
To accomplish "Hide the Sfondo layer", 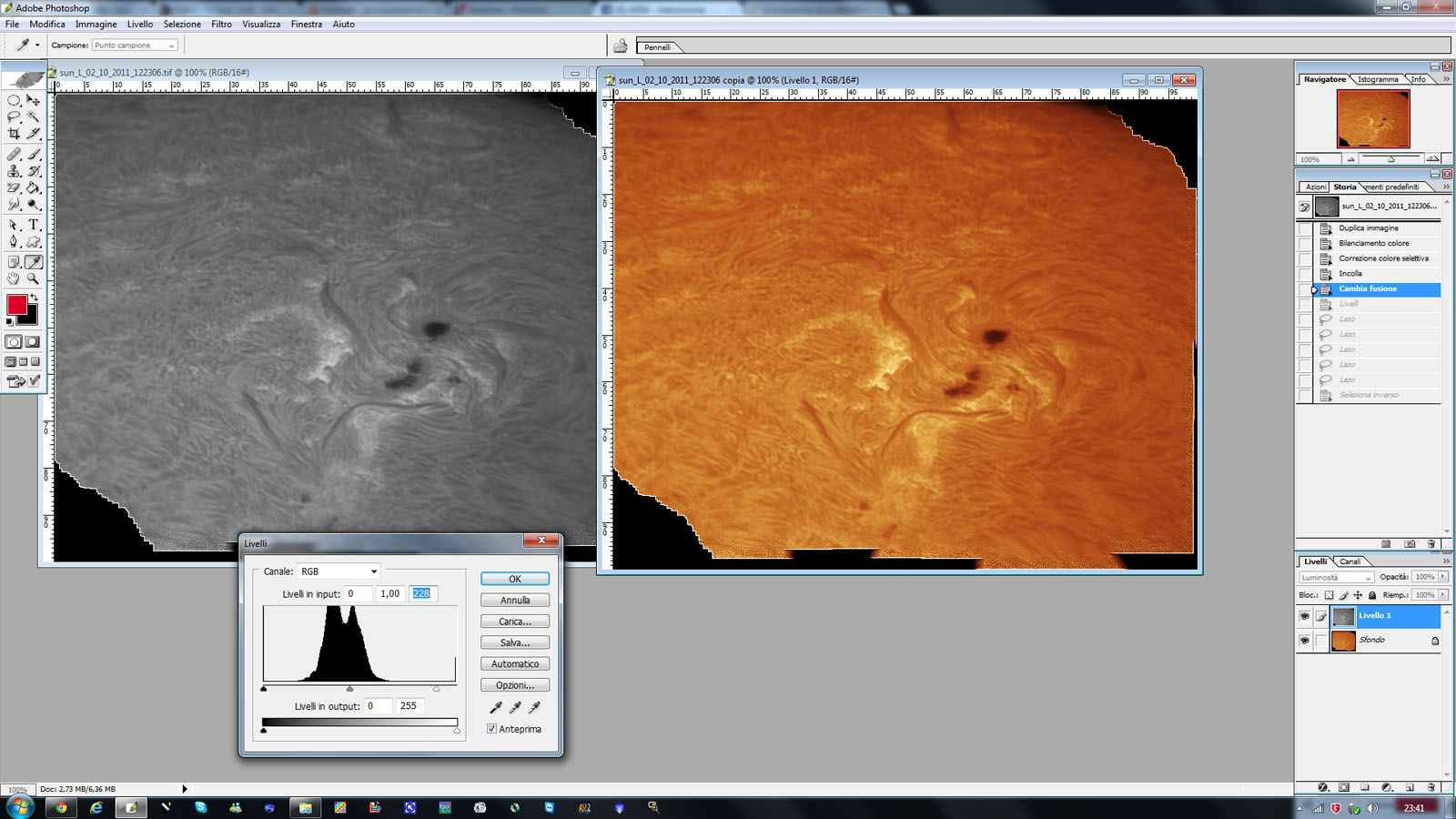I will pyautogui.click(x=1304, y=641).
